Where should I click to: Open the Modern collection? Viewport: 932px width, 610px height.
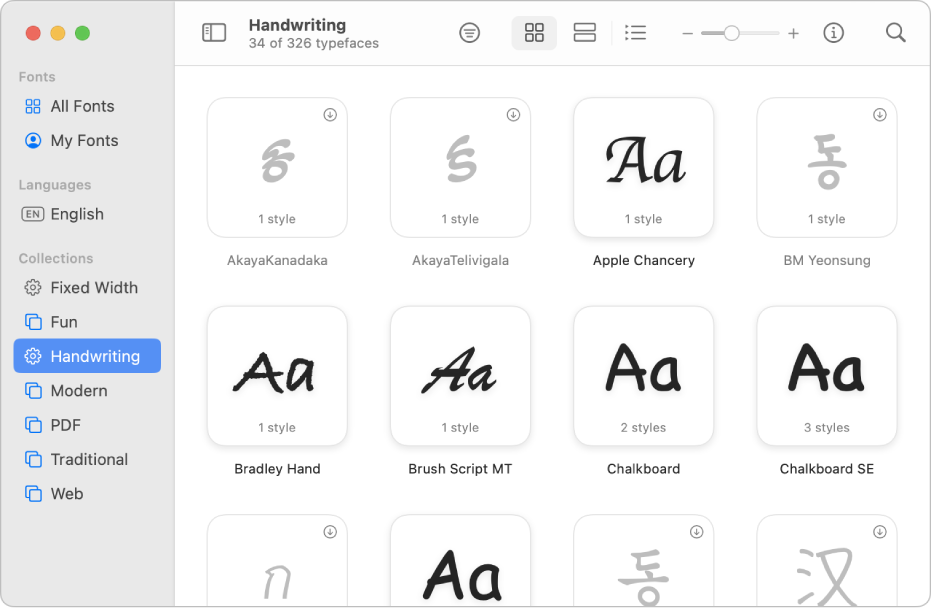point(87,391)
